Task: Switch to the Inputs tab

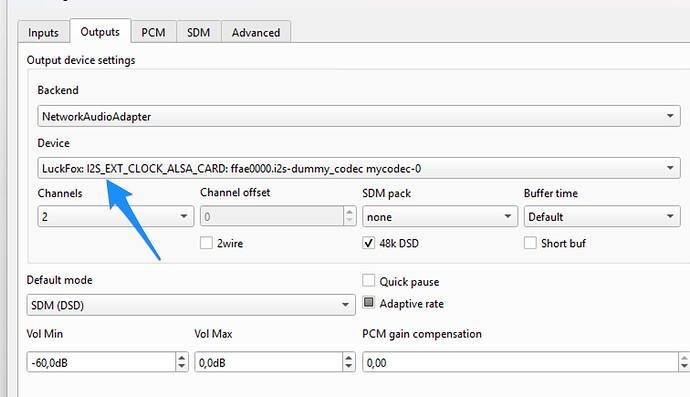Action: point(43,32)
